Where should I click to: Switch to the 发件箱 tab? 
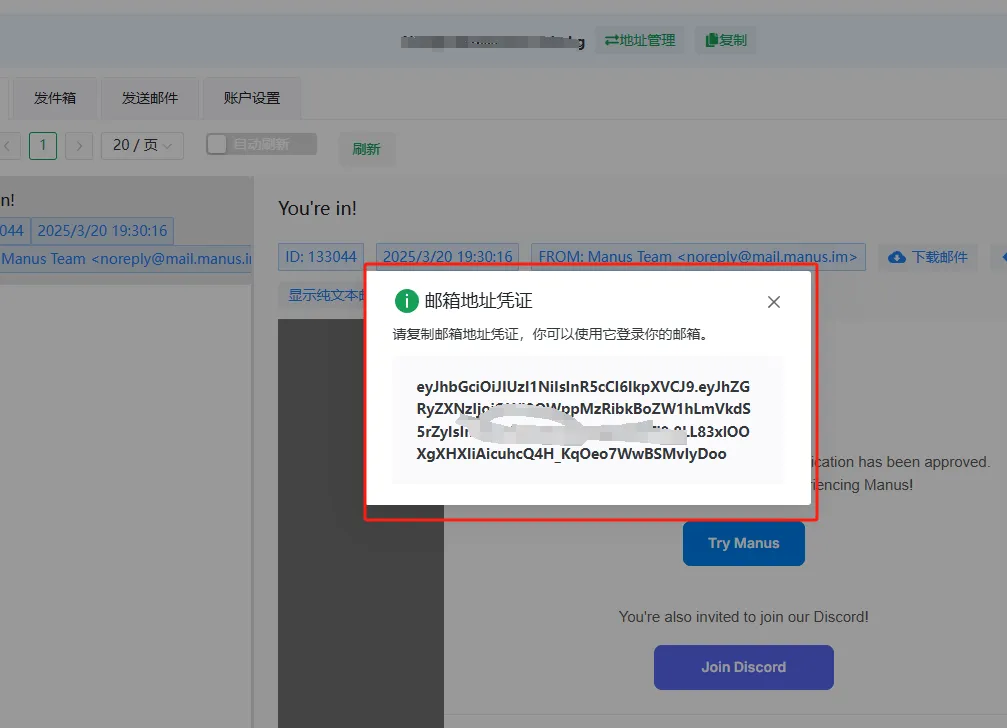pos(55,98)
